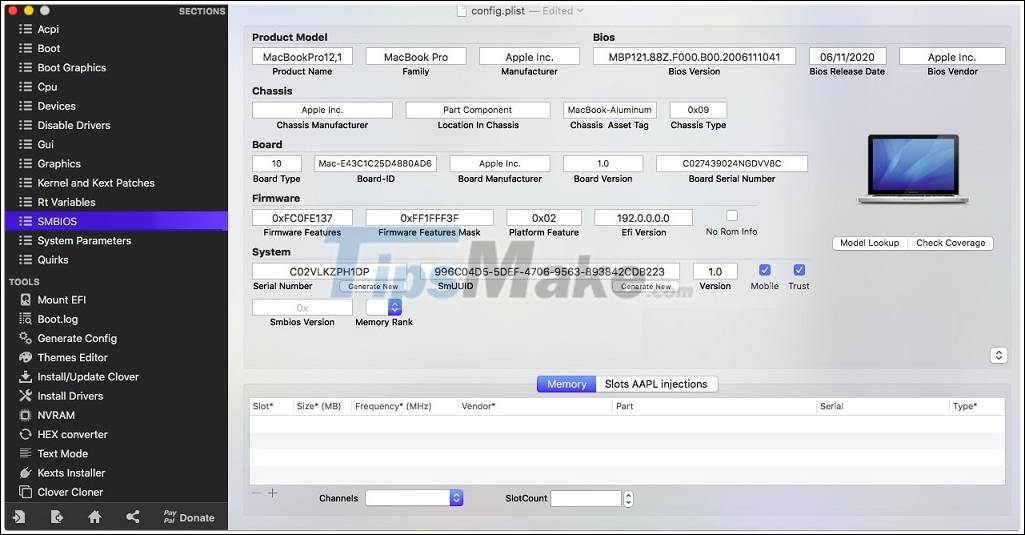This screenshot has width=1025, height=535.
Task: Click the list icon beside Acpi
Action: click(25, 29)
